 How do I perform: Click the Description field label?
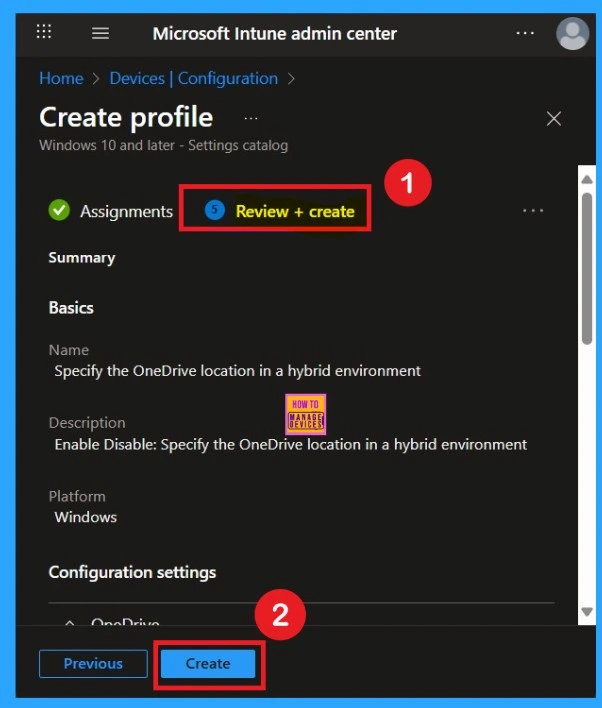87,423
